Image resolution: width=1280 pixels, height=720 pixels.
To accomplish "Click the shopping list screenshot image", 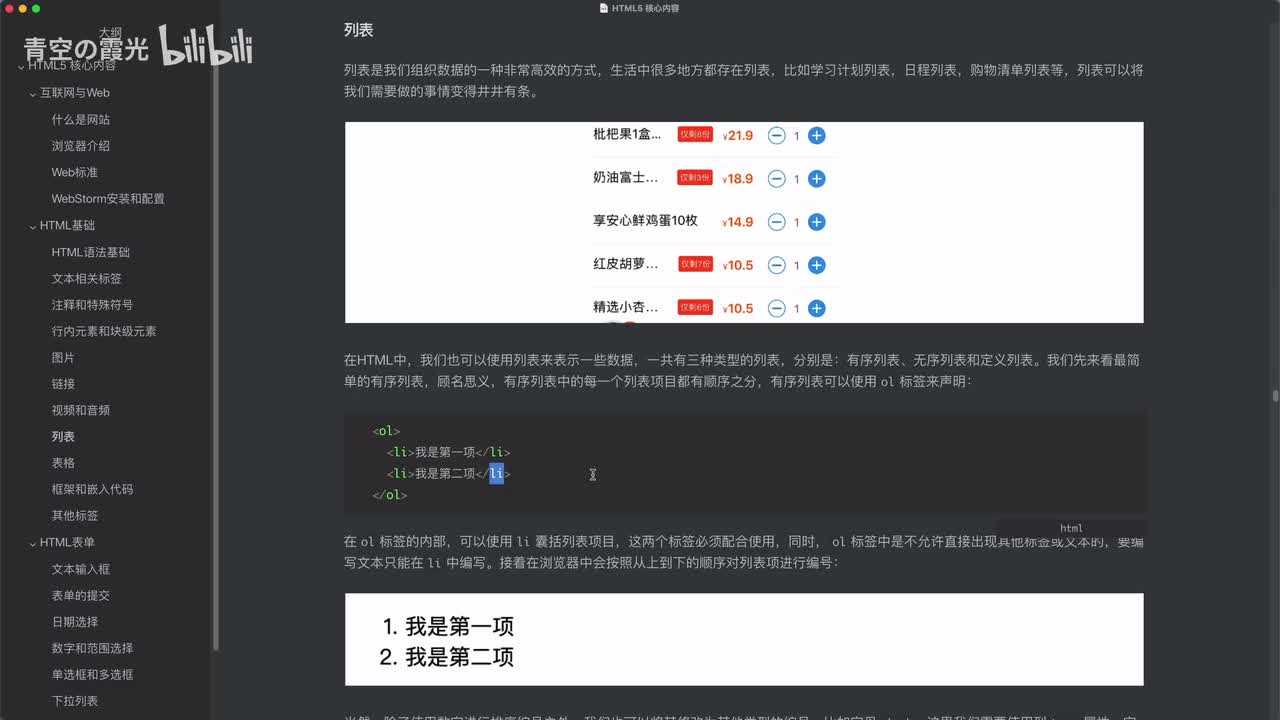I will 744,222.
